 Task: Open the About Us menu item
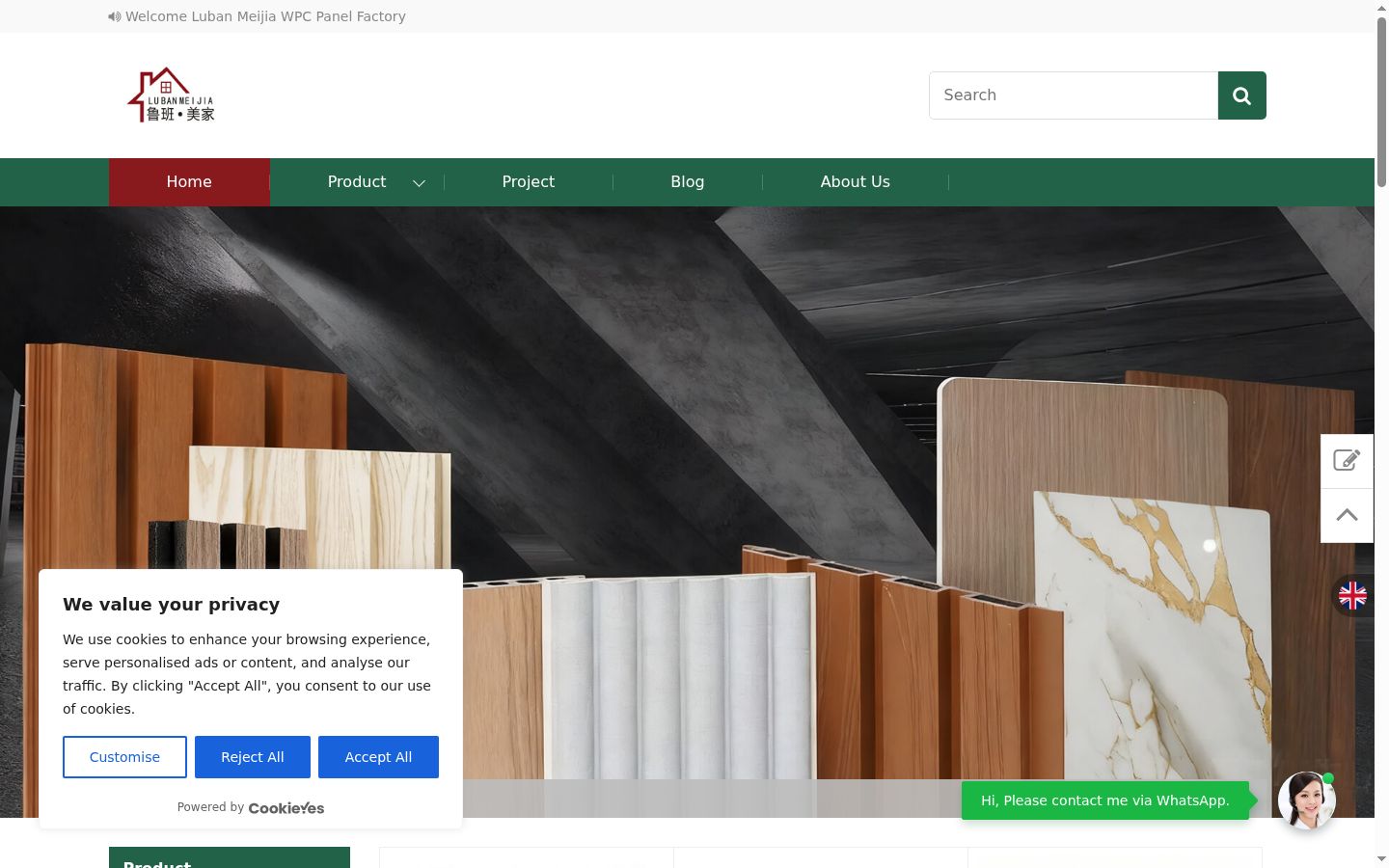(856, 182)
